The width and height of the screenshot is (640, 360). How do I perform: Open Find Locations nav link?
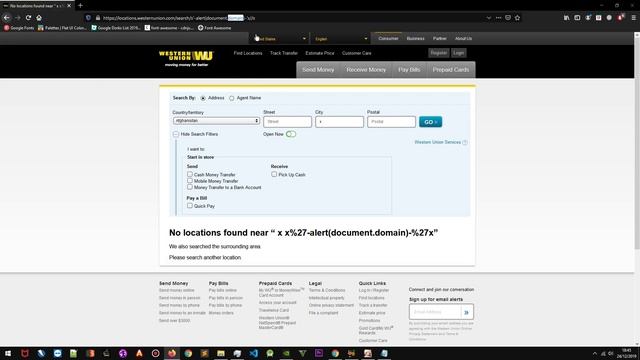pyautogui.click(x=248, y=53)
